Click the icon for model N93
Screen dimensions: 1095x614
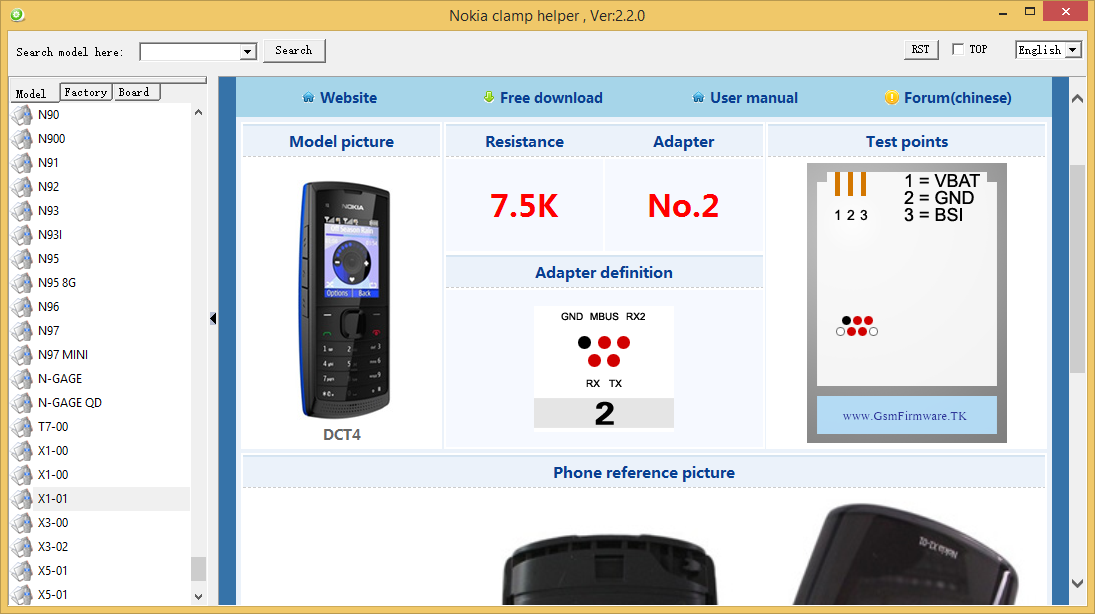tap(22, 210)
